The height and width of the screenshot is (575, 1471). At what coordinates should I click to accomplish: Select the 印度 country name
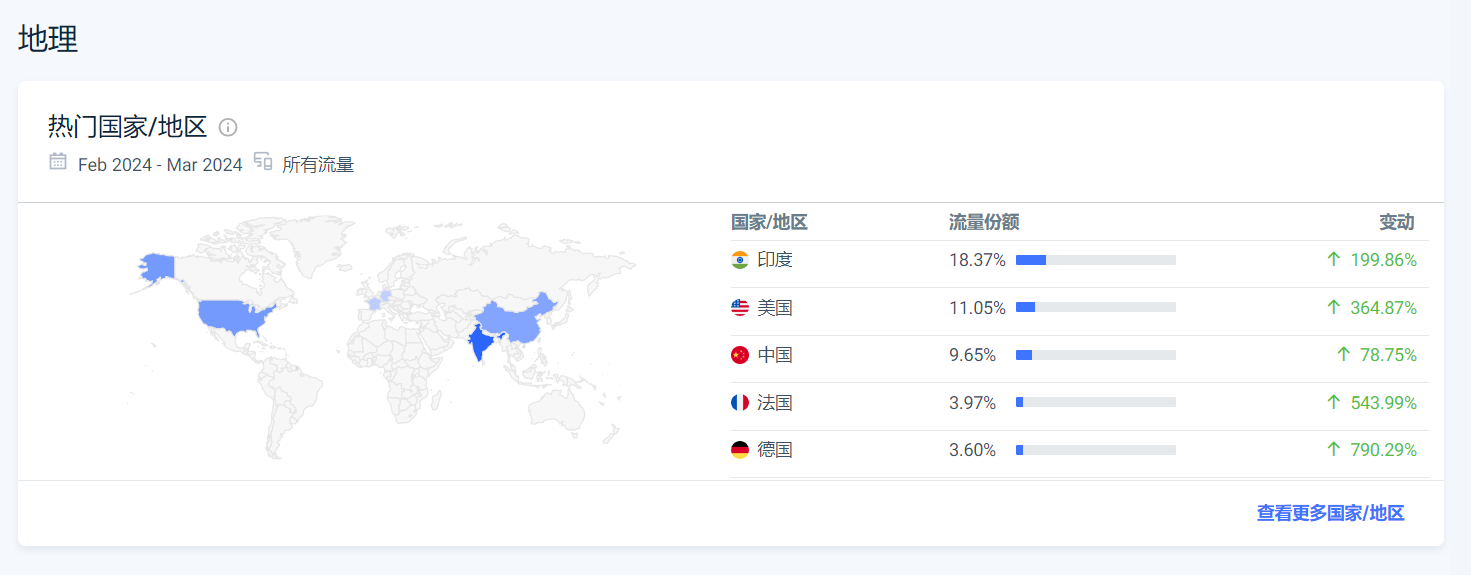(x=775, y=260)
